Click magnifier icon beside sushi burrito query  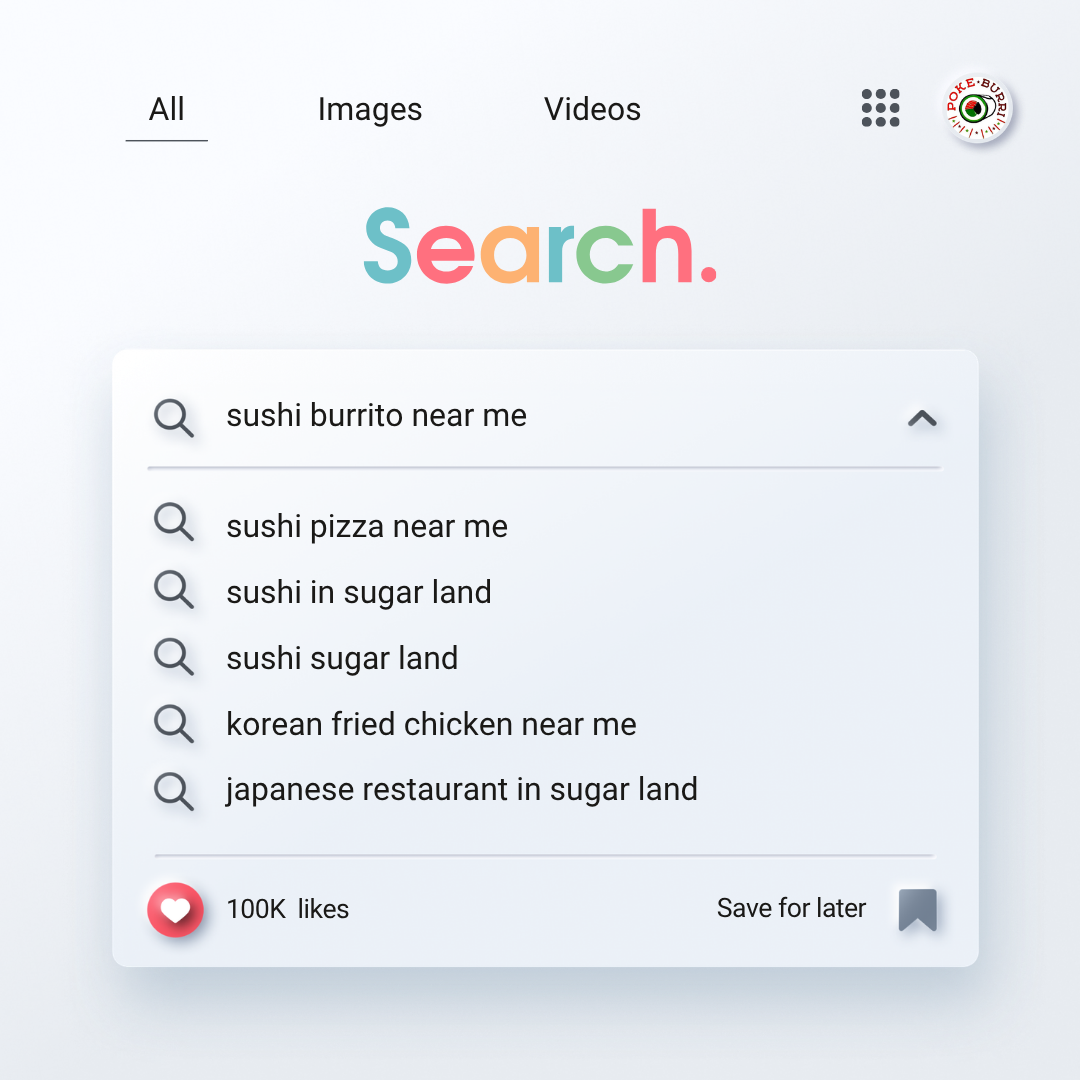[x=174, y=417]
